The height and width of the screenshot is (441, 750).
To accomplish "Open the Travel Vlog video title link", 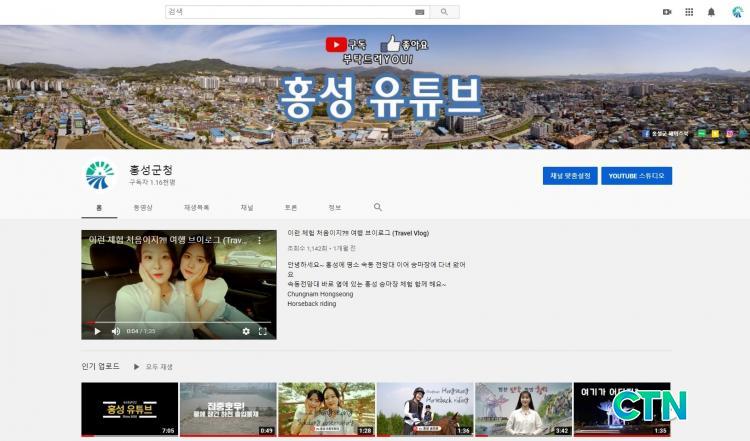I will [x=358, y=233].
